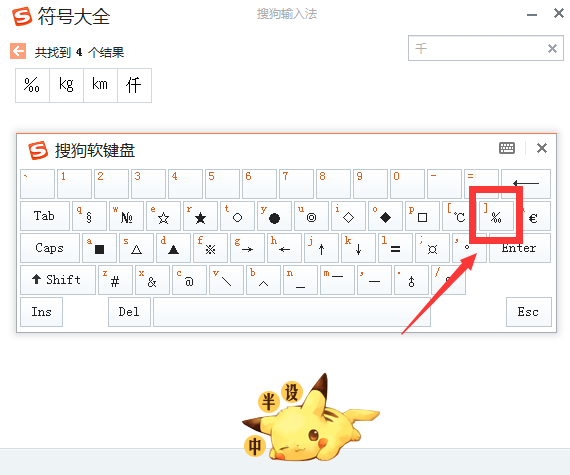This screenshot has width=570, height=475.
Task: Insert the backslash symbol on the v key
Action: (226, 279)
